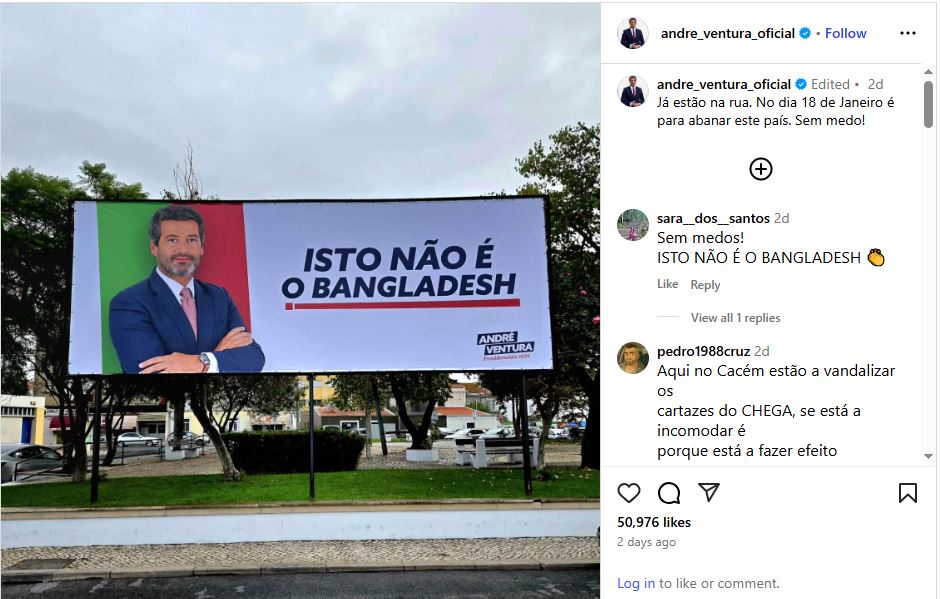
Task: Expand View all 1 replies
Action: point(736,318)
